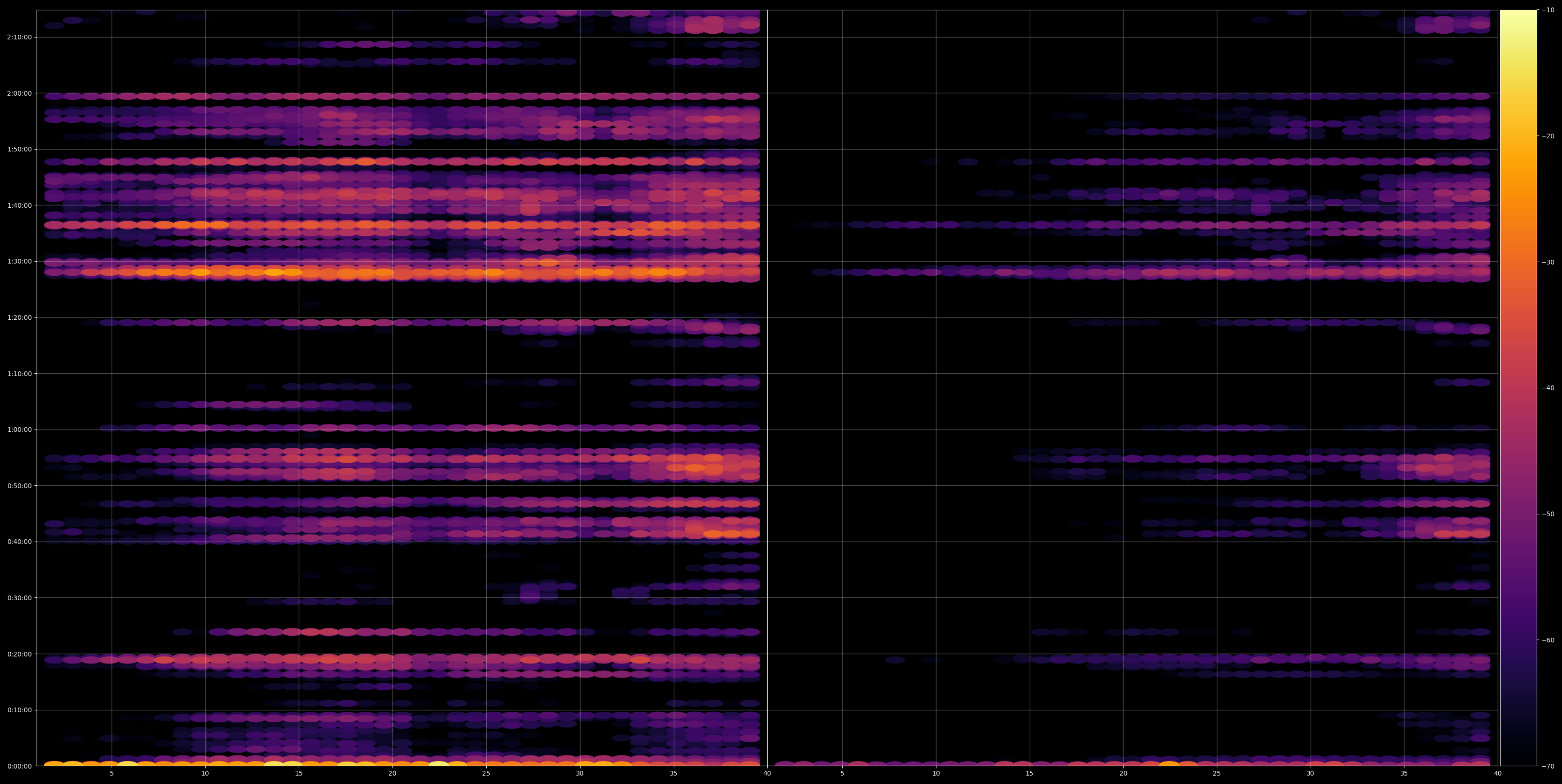1562x784 pixels.
Task: Select the −60 colorbar tick label
Action: point(1548,641)
